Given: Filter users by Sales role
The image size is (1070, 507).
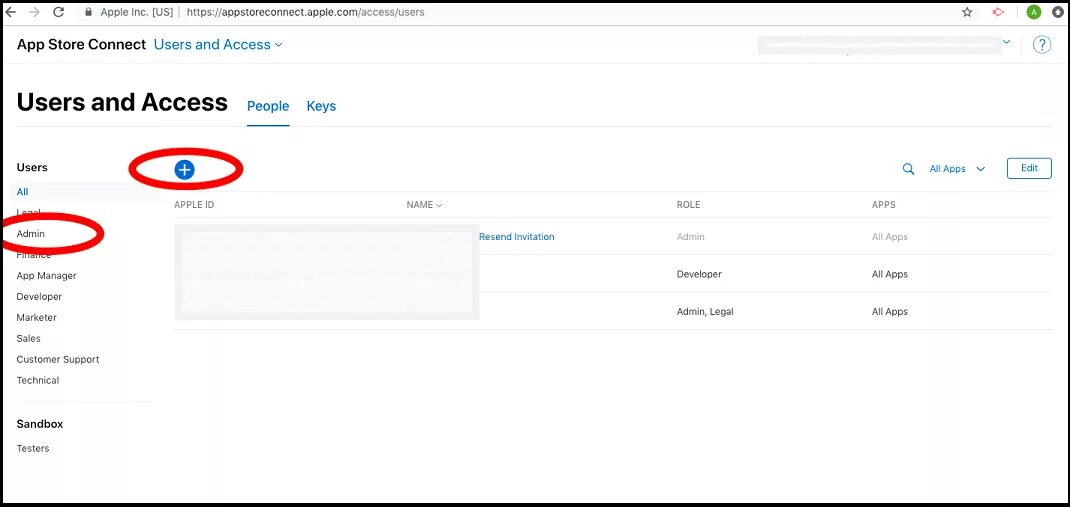Looking at the screenshot, I should point(29,338).
